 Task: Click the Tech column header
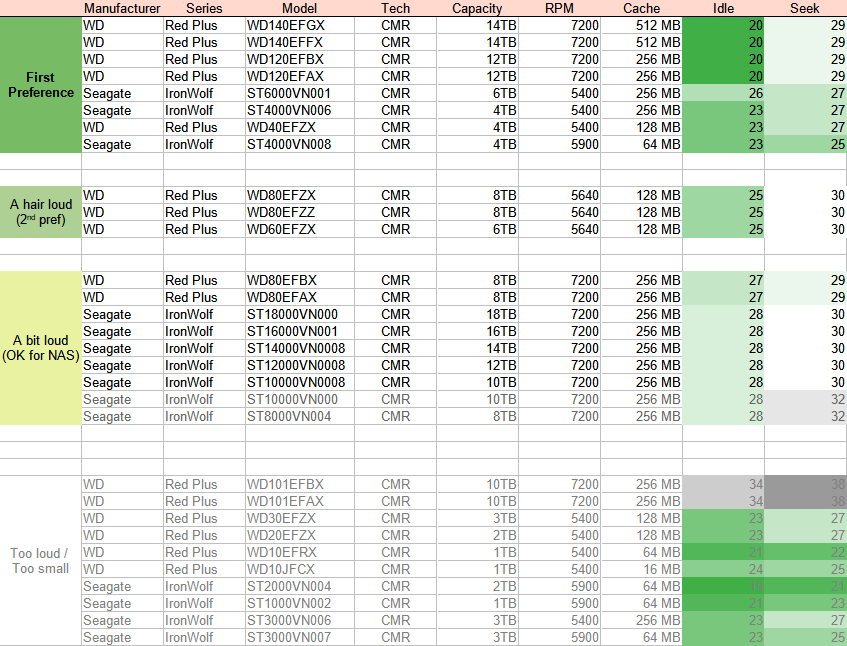coord(395,8)
